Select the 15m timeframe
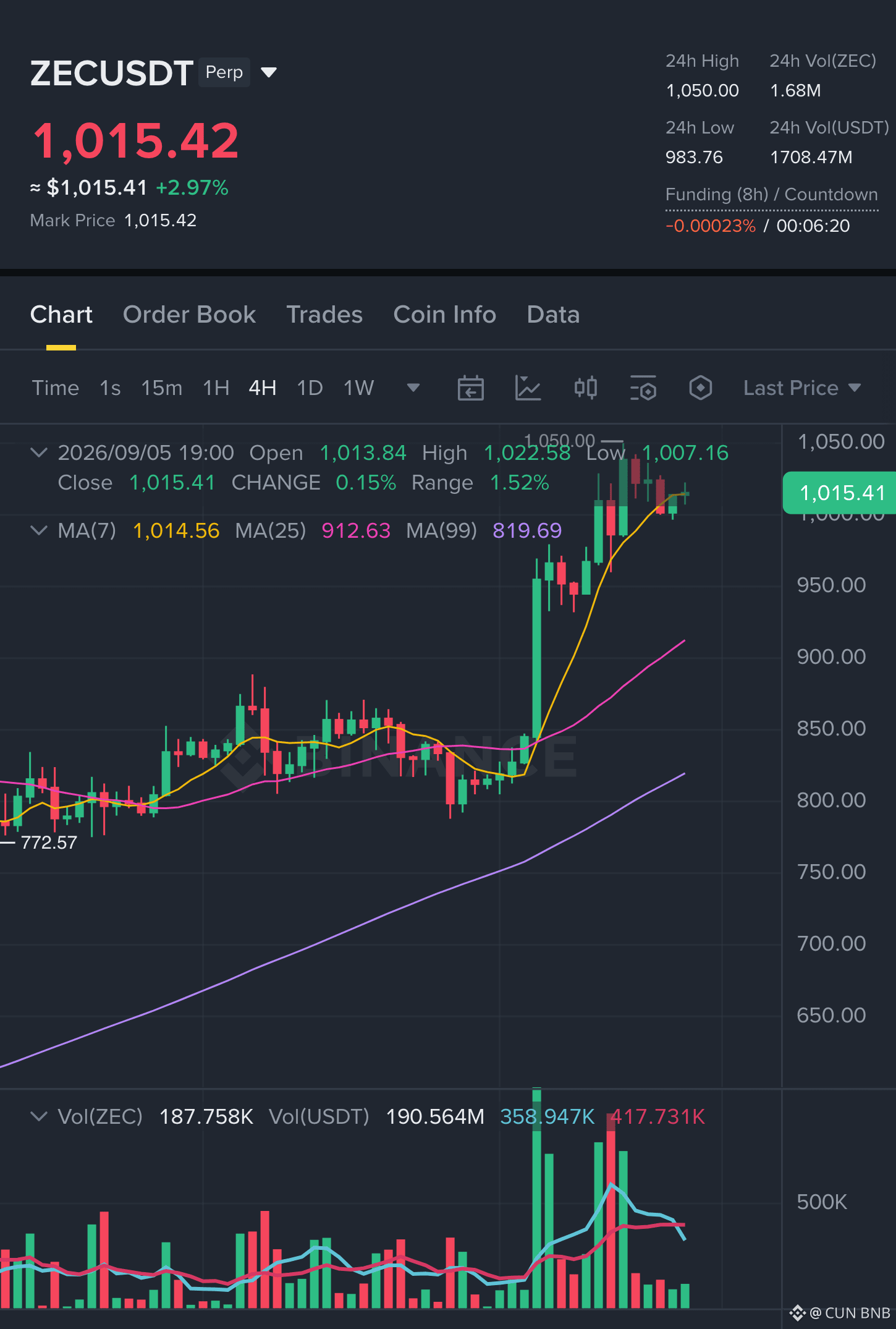The width and height of the screenshot is (896, 1329). click(161, 388)
